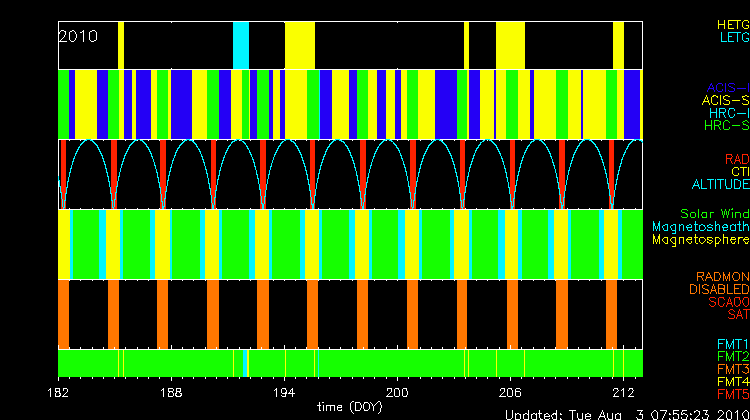Click the 2010 year label
This screenshot has width=750, height=420.
(78, 36)
